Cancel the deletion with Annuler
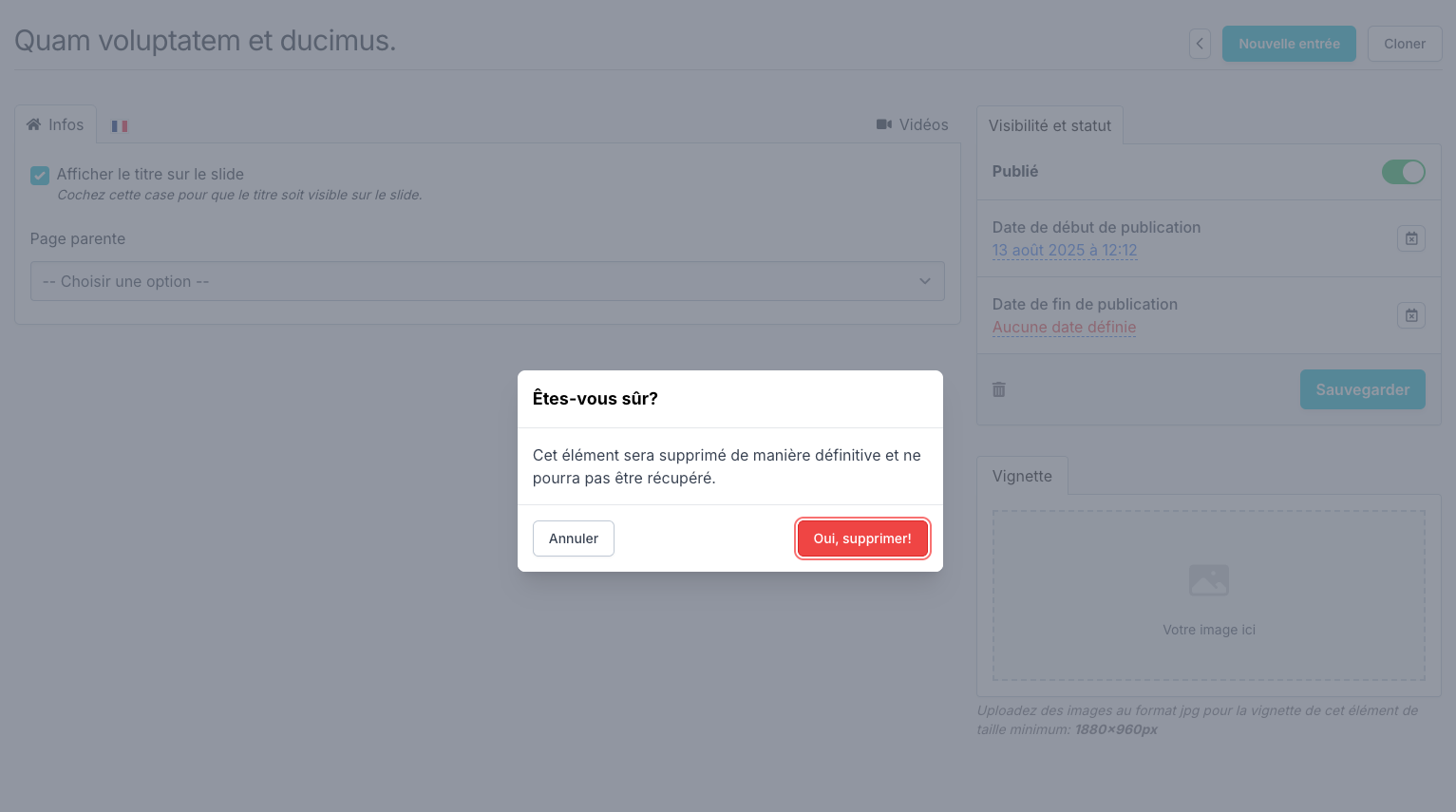The image size is (1456, 812). [573, 538]
